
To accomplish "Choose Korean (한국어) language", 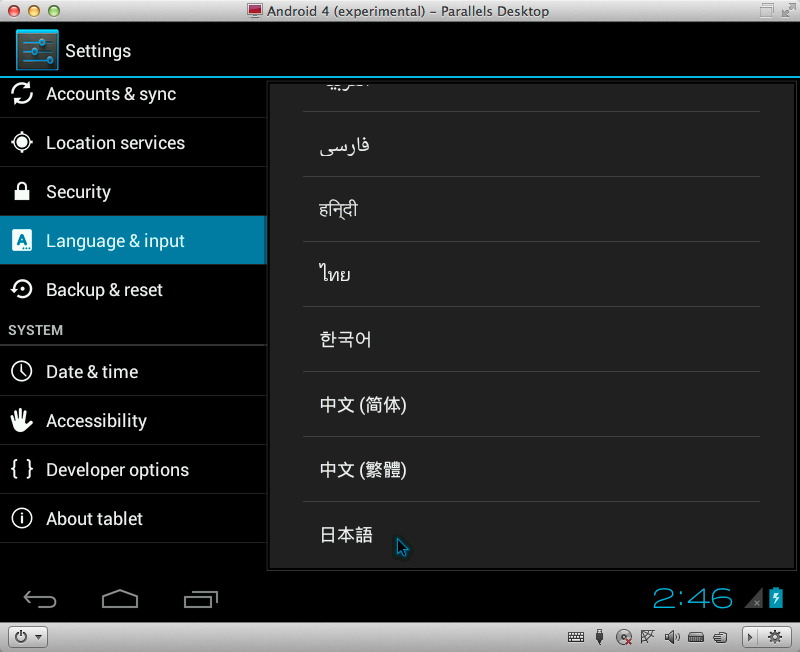I will 531,339.
